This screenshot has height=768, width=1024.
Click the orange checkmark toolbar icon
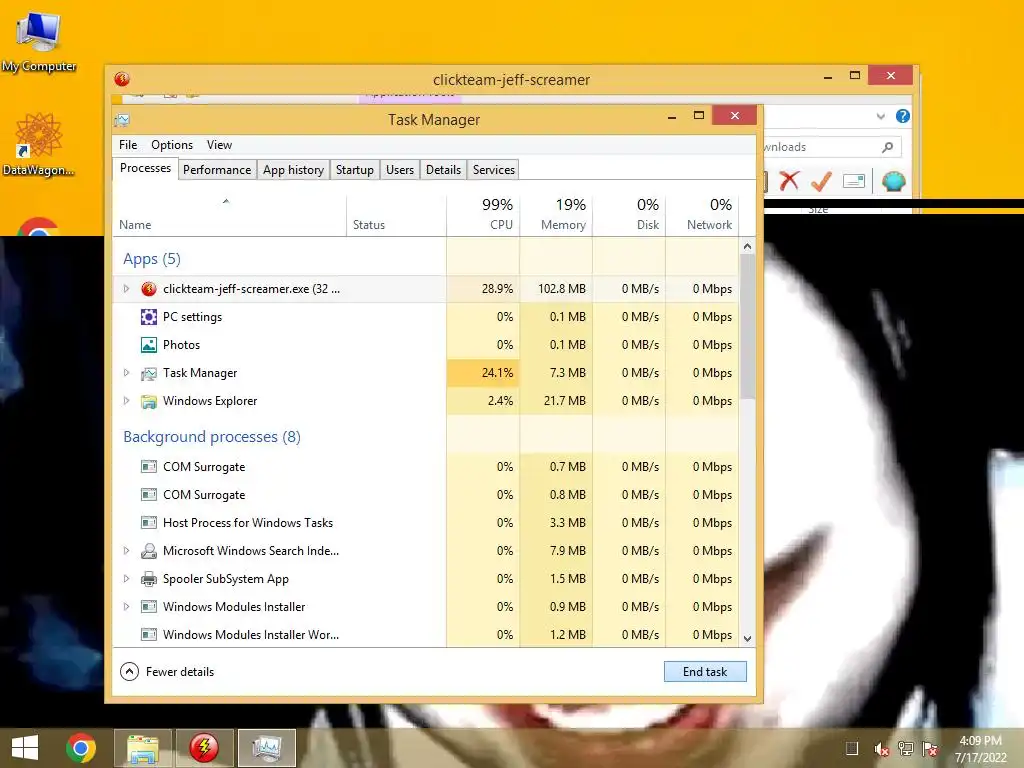coord(821,180)
